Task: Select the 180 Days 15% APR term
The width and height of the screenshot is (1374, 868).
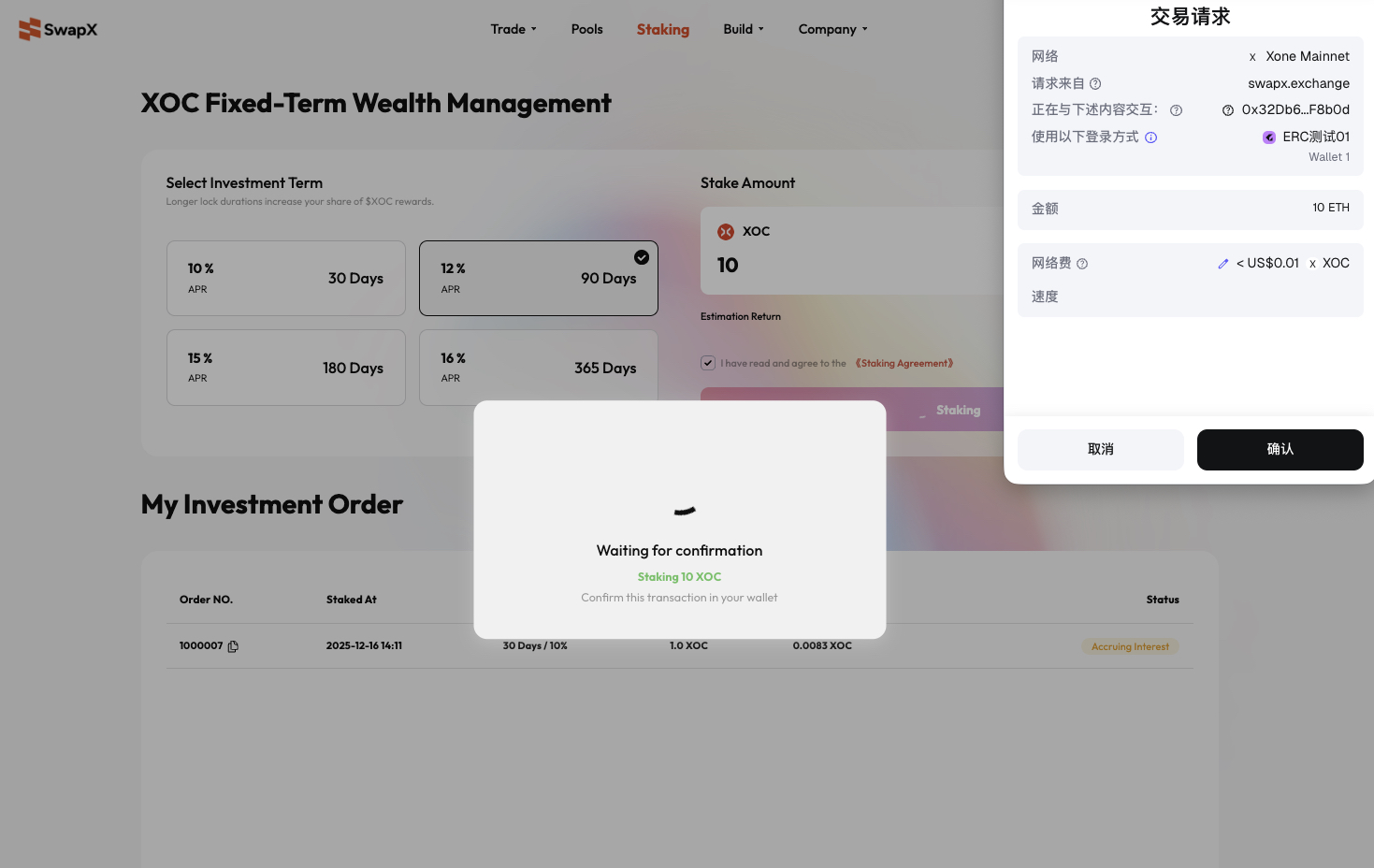Action: (x=285, y=368)
